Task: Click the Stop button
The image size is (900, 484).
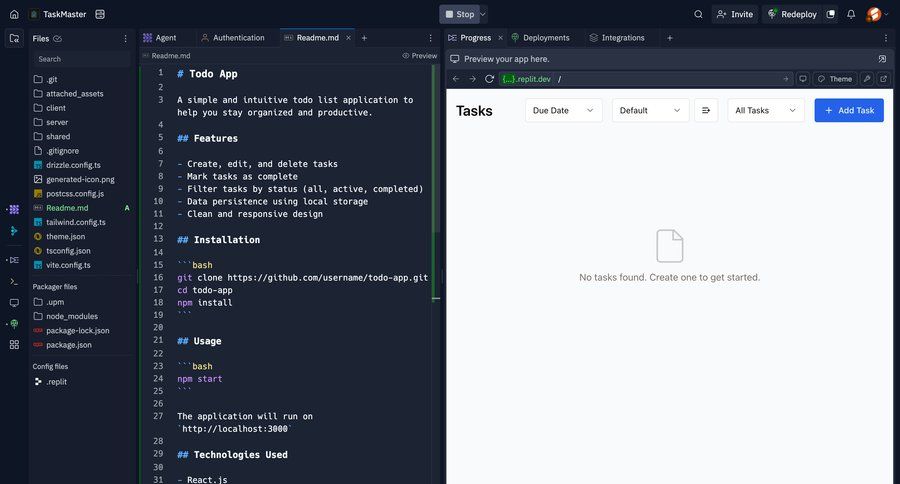Action: [460, 14]
